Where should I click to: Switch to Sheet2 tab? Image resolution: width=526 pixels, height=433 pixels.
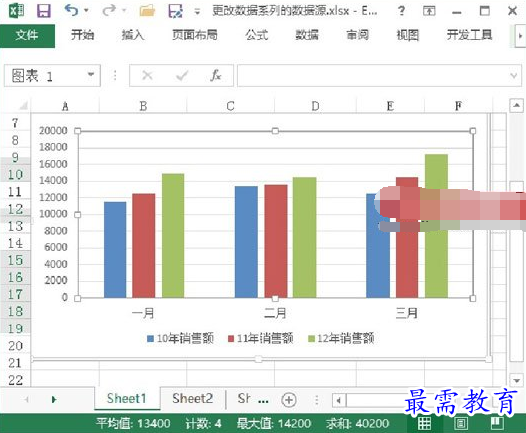pyautogui.click(x=193, y=398)
